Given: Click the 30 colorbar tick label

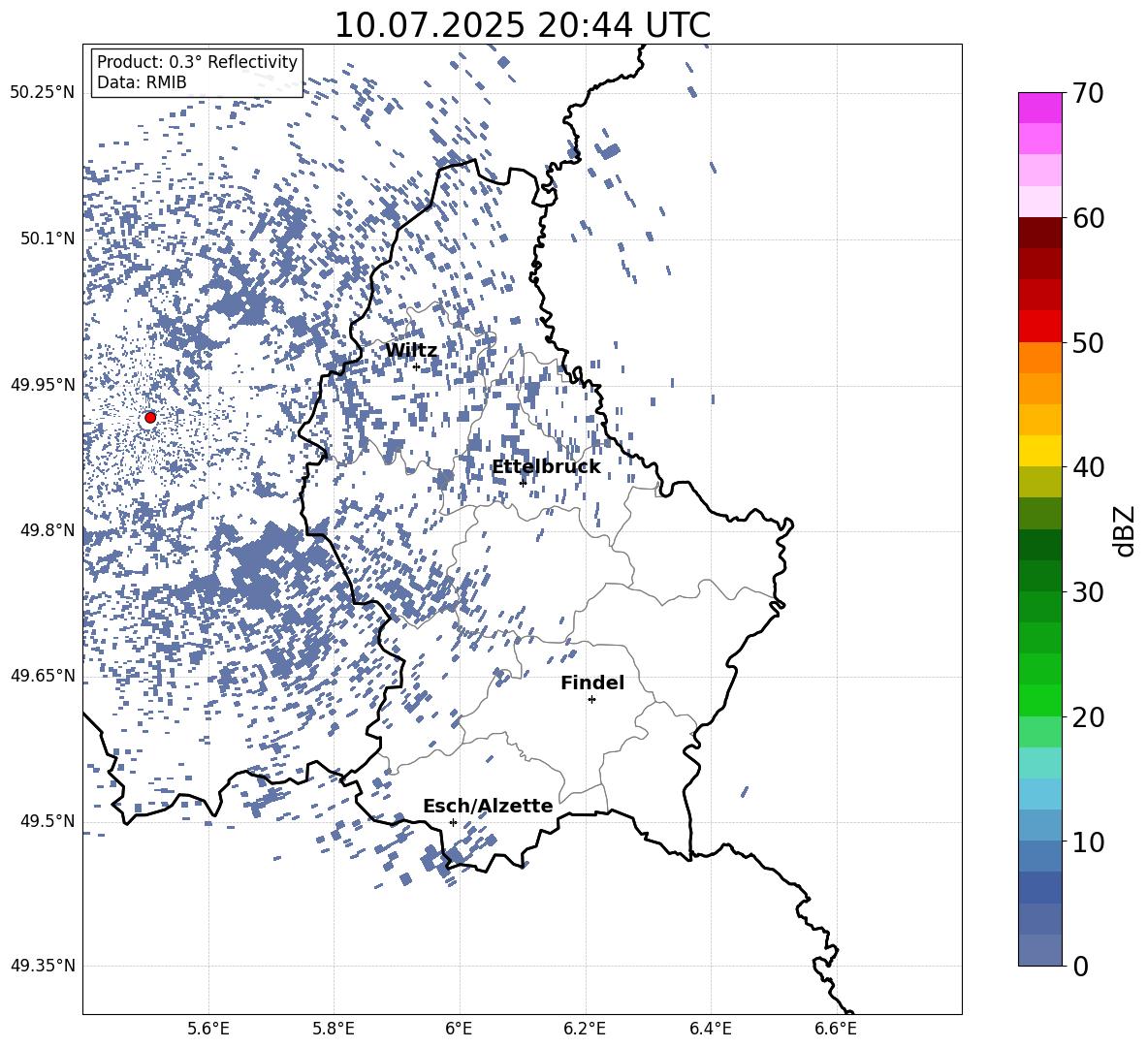Looking at the screenshot, I should [1088, 592].
